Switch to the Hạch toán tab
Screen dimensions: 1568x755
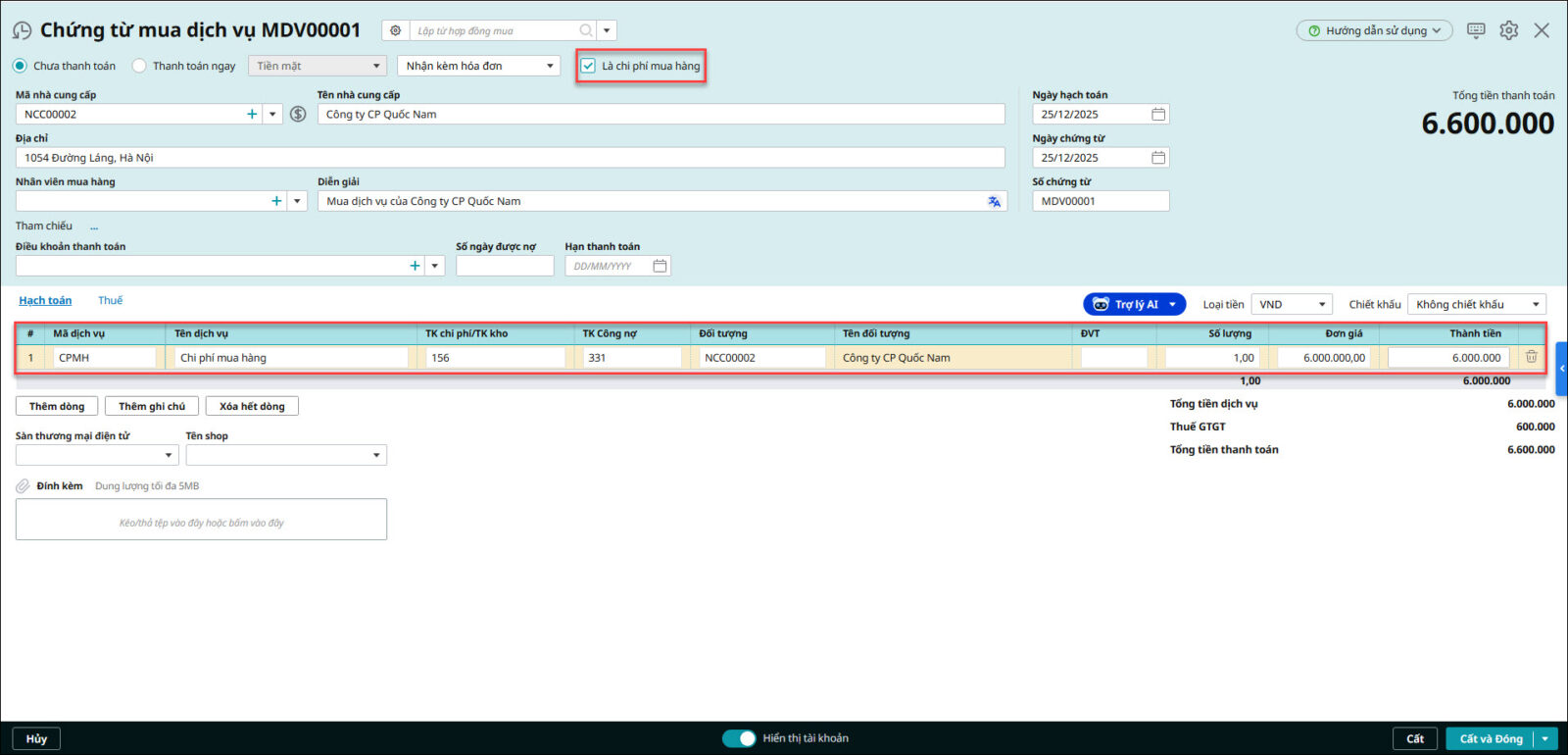tap(45, 301)
